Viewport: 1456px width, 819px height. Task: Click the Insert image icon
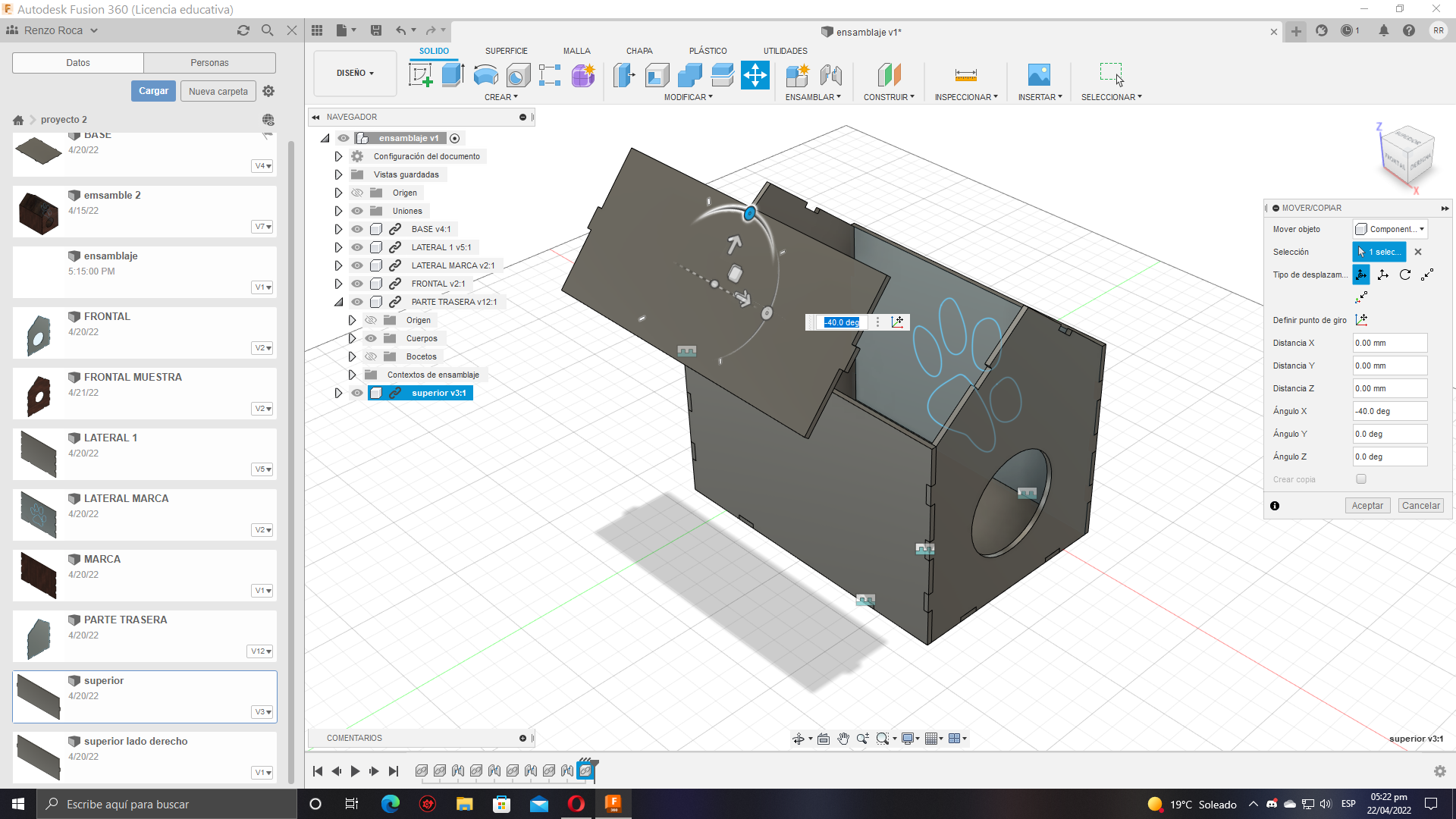(1039, 75)
